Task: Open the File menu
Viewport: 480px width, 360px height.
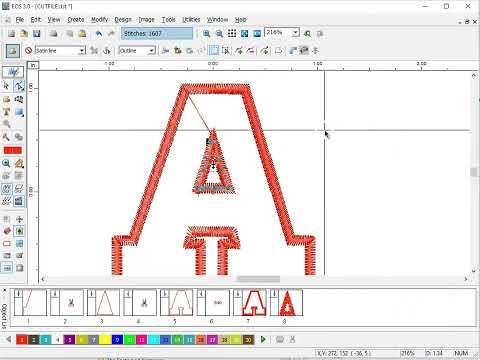Action: 20,20
